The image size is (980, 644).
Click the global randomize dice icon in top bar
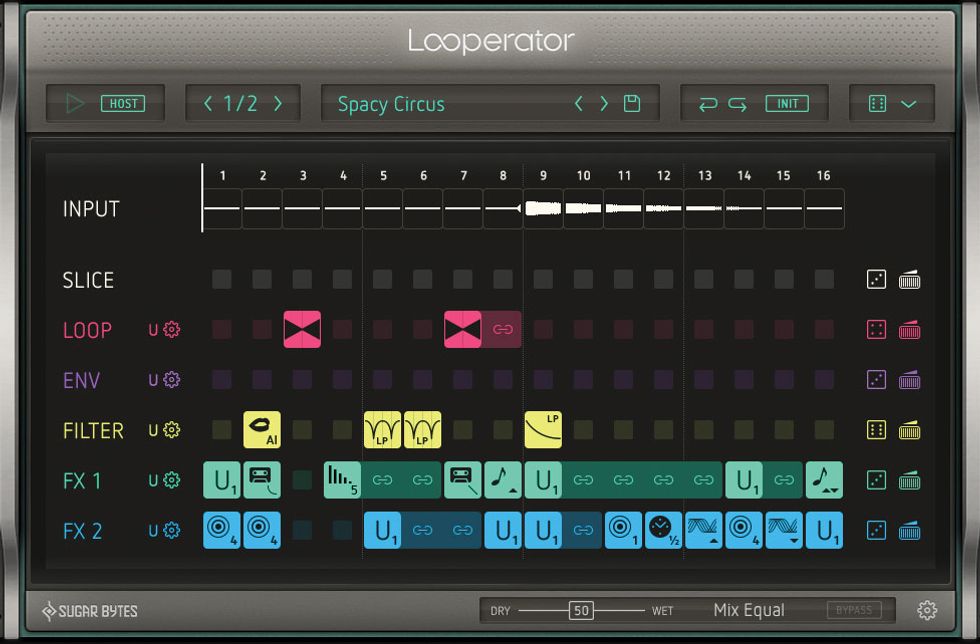click(878, 103)
